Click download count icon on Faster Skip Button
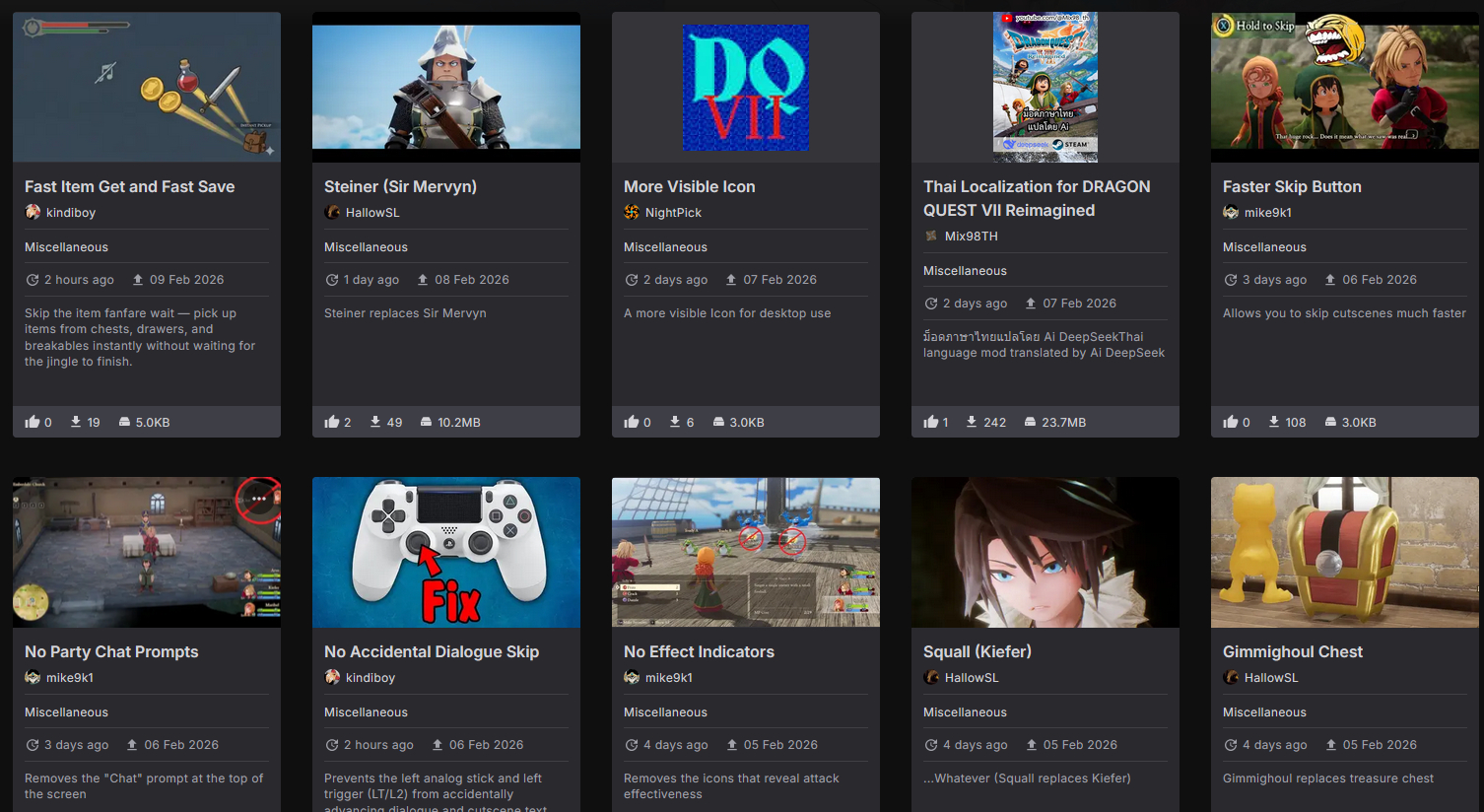 (x=1274, y=422)
